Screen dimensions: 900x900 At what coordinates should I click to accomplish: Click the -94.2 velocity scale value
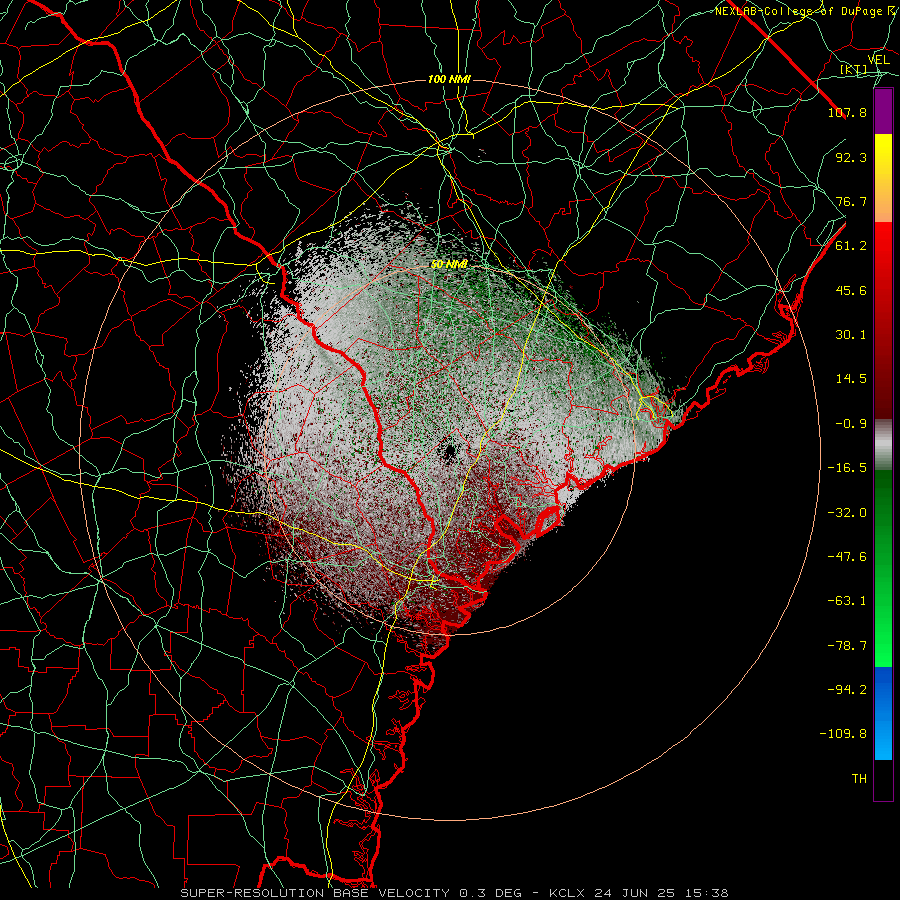847,690
